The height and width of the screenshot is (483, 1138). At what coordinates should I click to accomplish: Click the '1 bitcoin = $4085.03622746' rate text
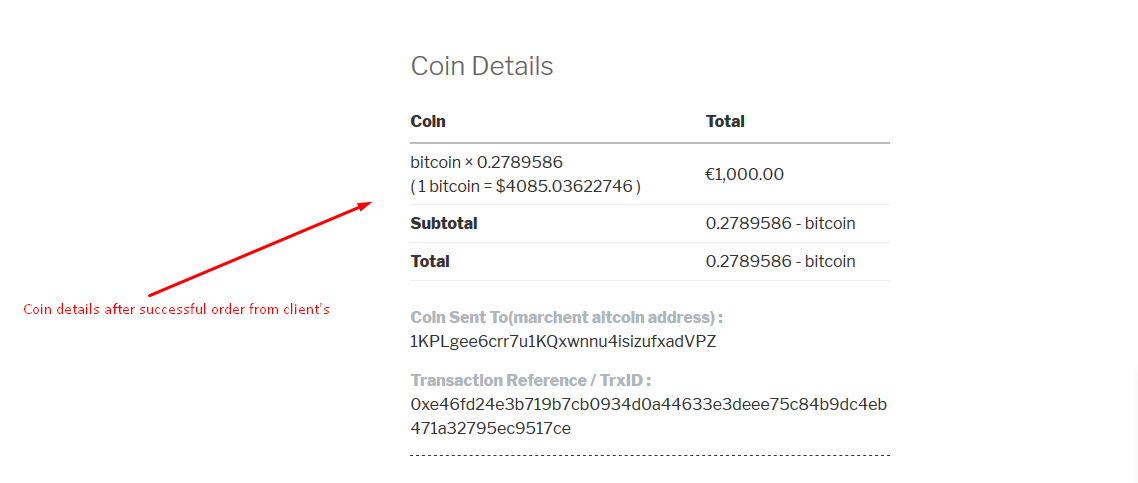(525, 186)
